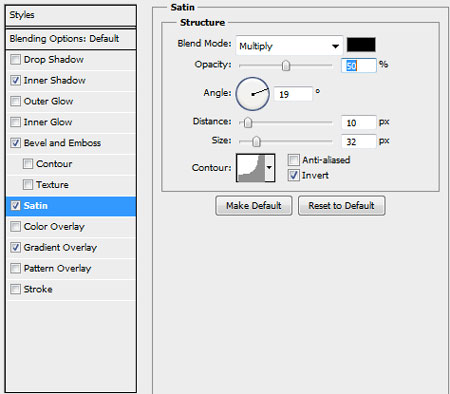Click the Distance value field
Screen dimensions: 450x394
[x=359, y=123]
